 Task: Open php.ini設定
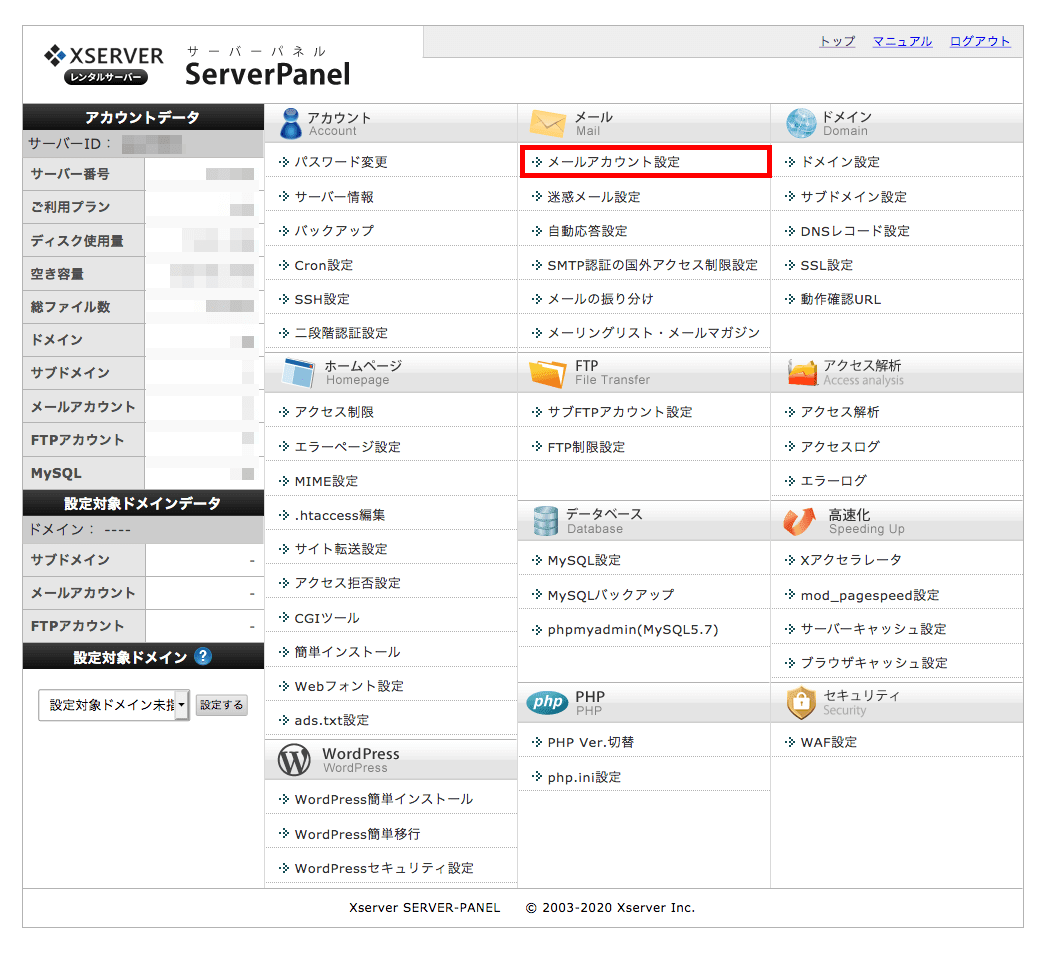coord(584,777)
